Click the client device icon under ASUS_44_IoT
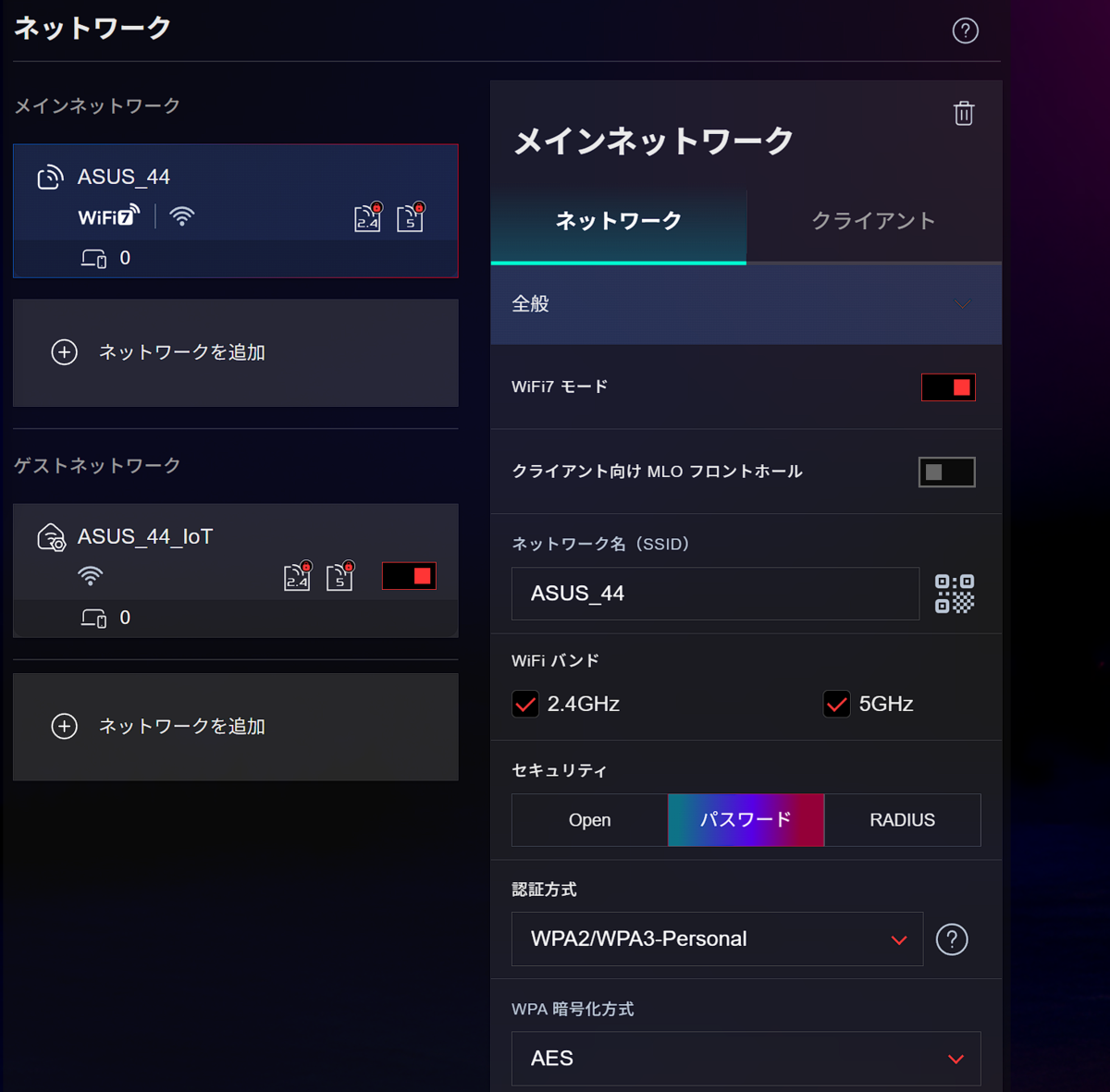 (x=93, y=618)
